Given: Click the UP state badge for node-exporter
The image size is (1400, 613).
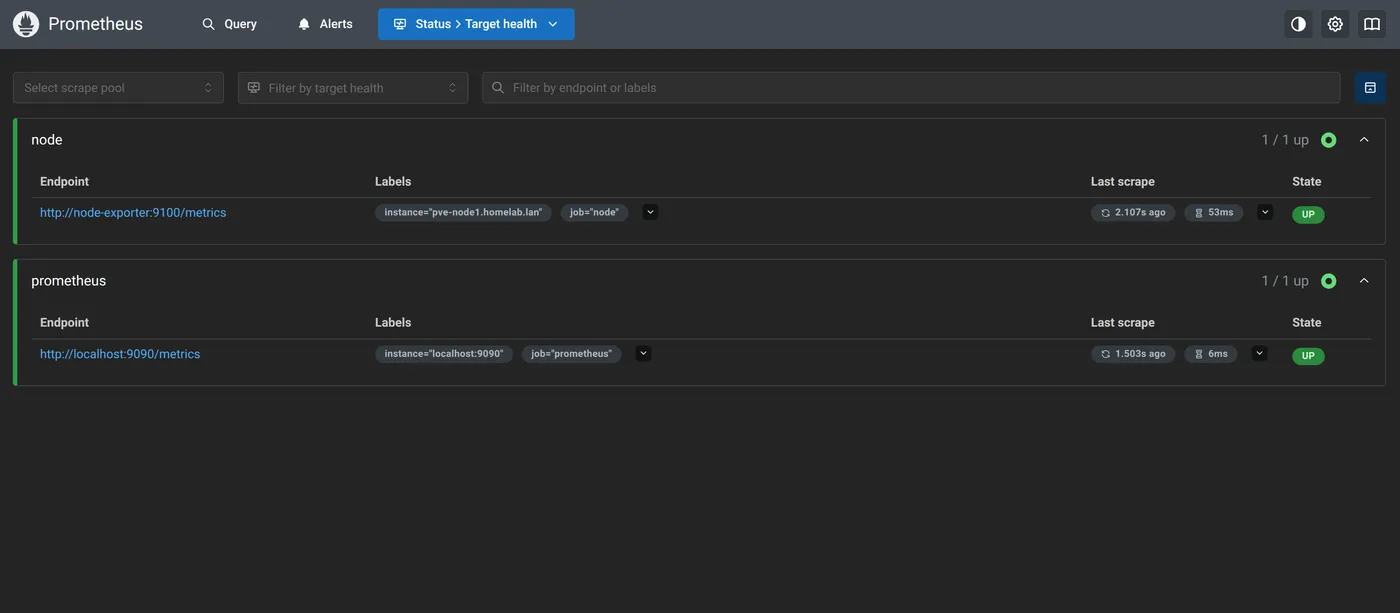Looking at the screenshot, I should tap(1308, 215).
